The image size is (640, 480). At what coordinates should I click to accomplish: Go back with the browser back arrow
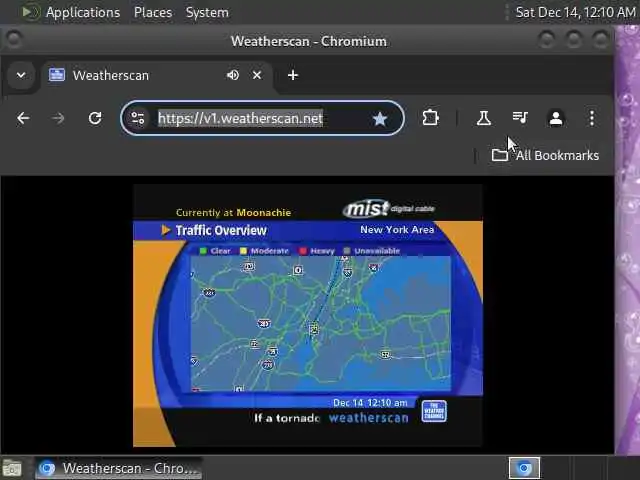(x=23, y=118)
